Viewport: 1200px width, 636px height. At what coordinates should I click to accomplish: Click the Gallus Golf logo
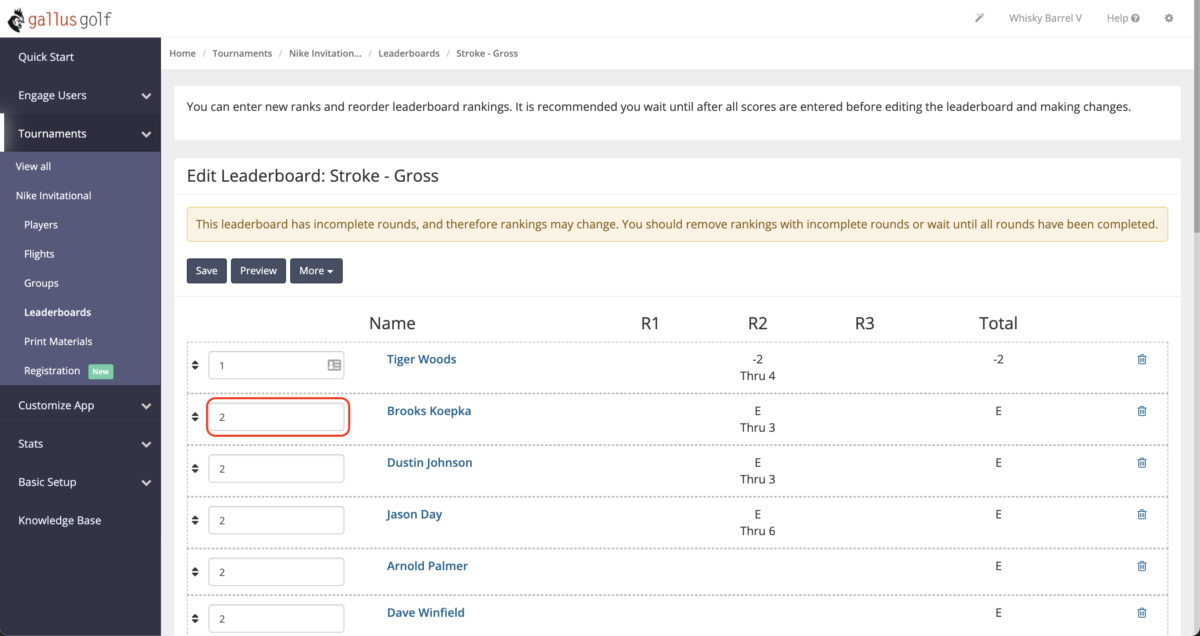point(59,18)
